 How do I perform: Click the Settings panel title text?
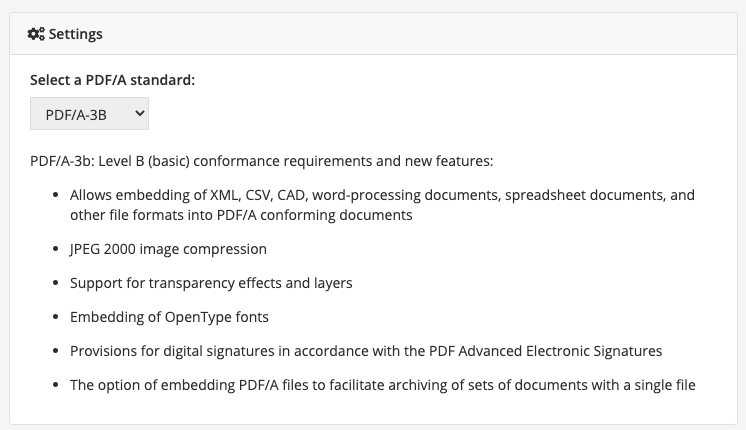76,34
